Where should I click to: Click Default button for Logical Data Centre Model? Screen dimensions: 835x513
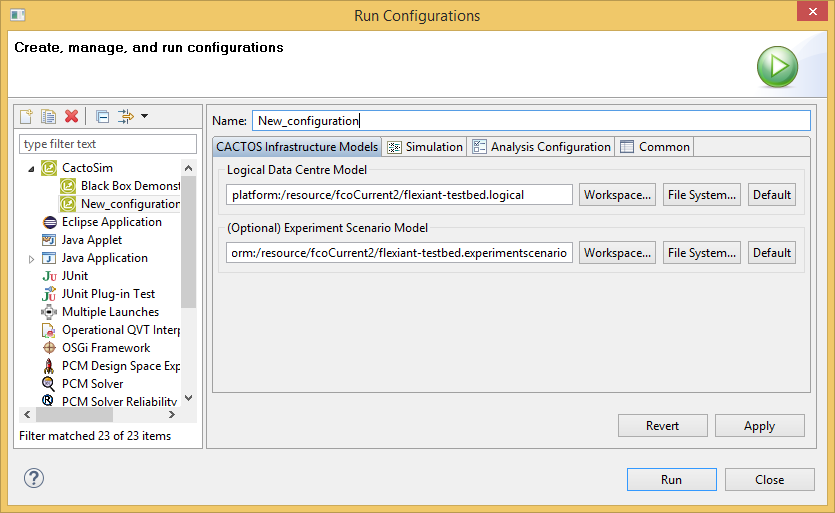pos(772,195)
